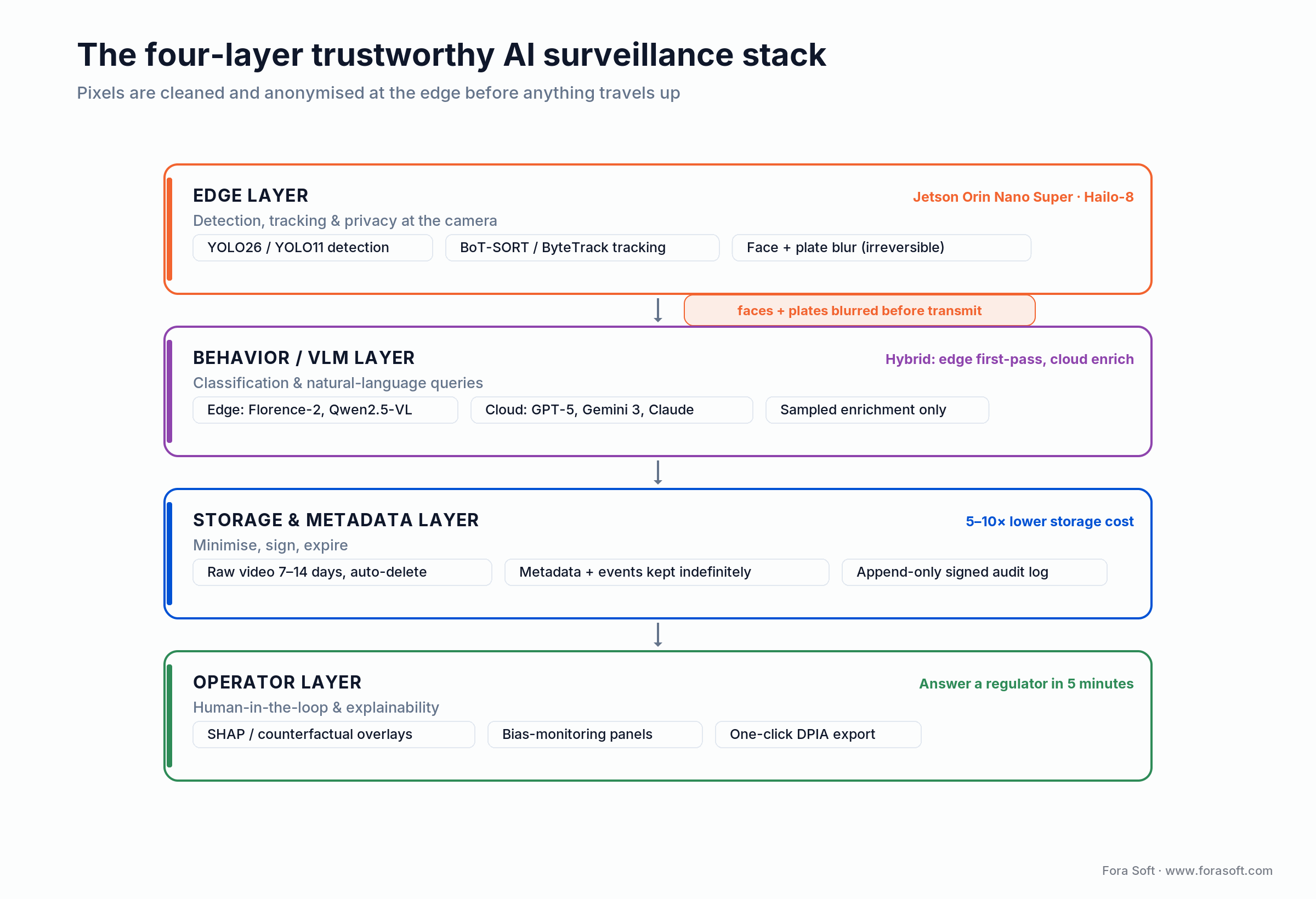Image resolution: width=1316 pixels, height=899 pixels.
Task: Click "Classification & natural-language queries" text
Action: pyautogui.click(x=337, y=383)
